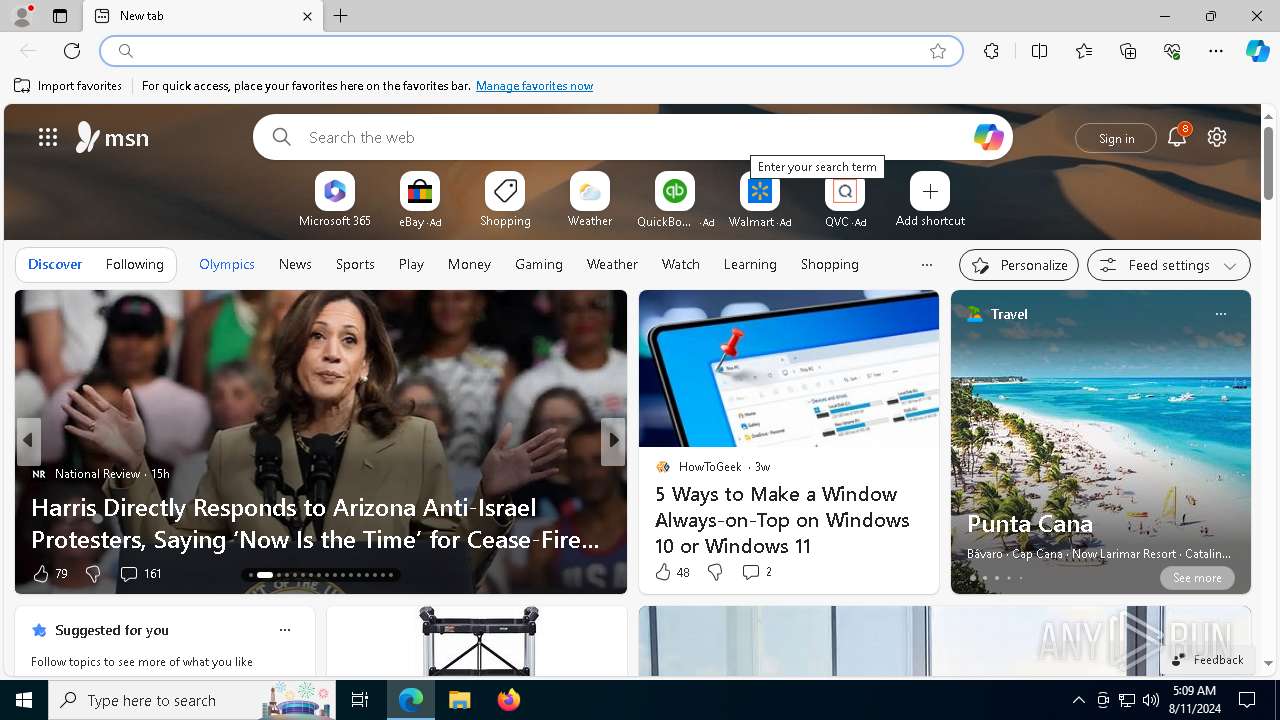Switch to Following feed
1280x720 pixels.
point(134,264)
